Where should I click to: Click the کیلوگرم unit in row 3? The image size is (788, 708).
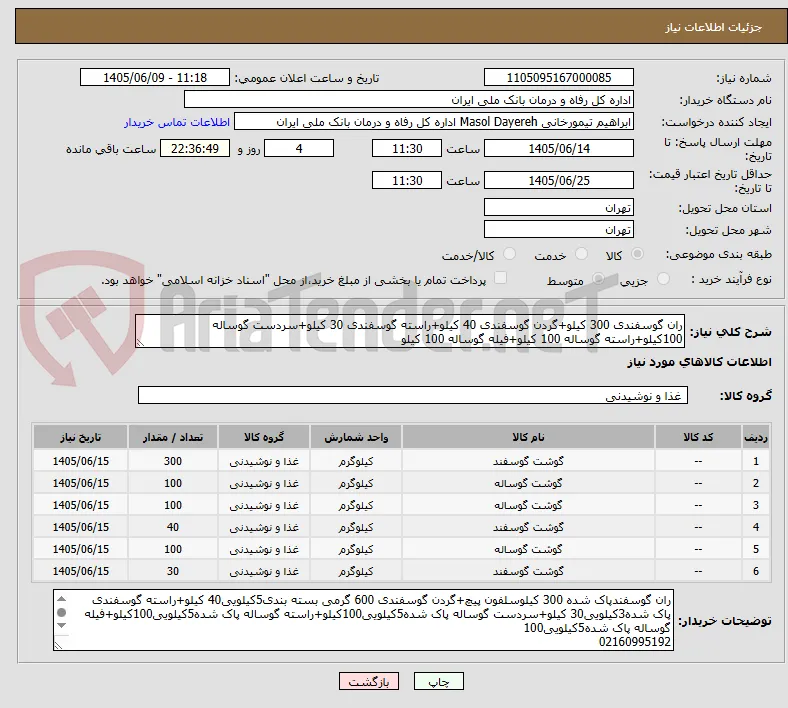click(x=356, y=505)
